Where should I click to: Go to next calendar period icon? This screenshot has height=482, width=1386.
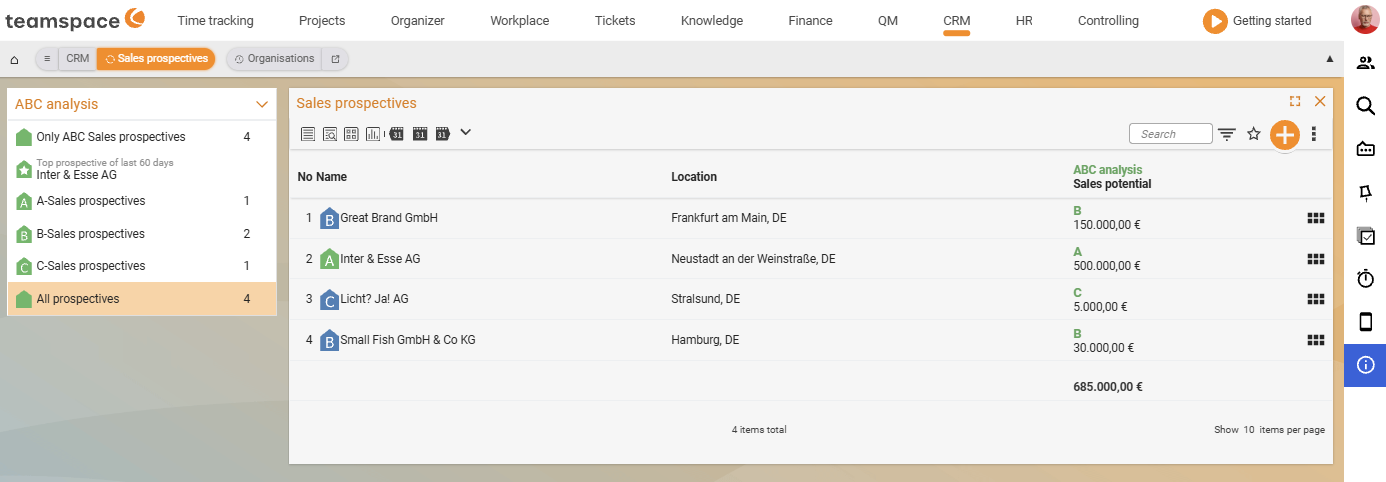443,133
